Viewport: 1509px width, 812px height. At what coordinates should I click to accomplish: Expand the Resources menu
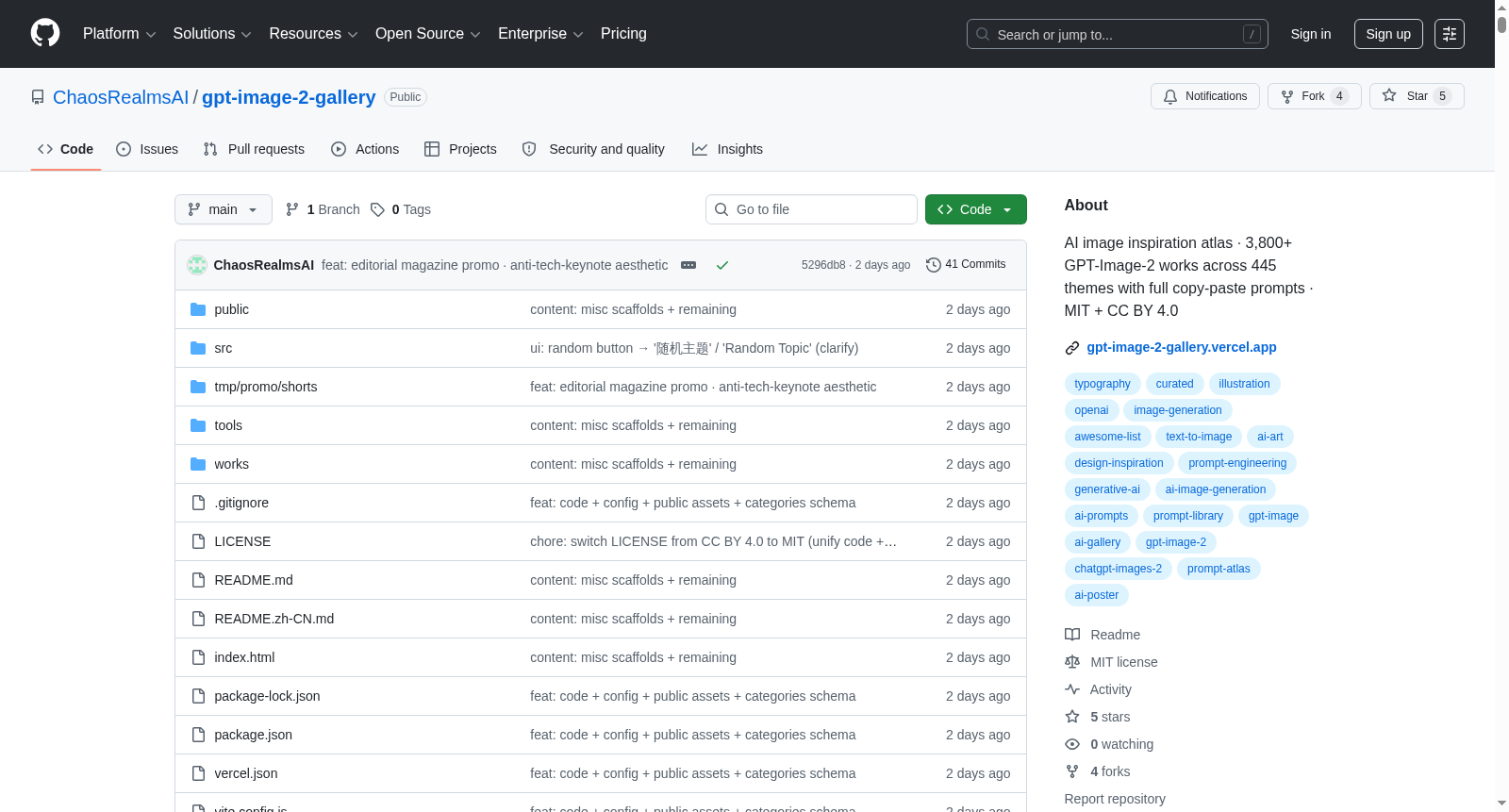(313, 33)
